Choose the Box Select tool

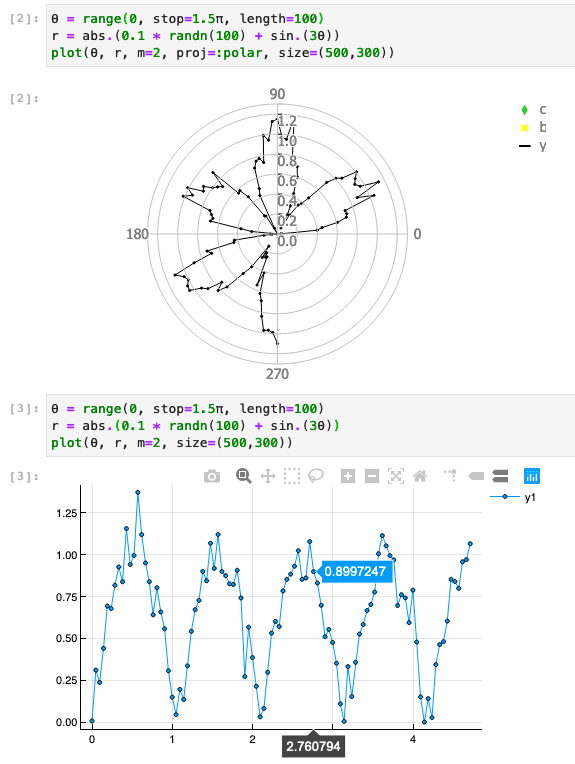tap(291, 476)
